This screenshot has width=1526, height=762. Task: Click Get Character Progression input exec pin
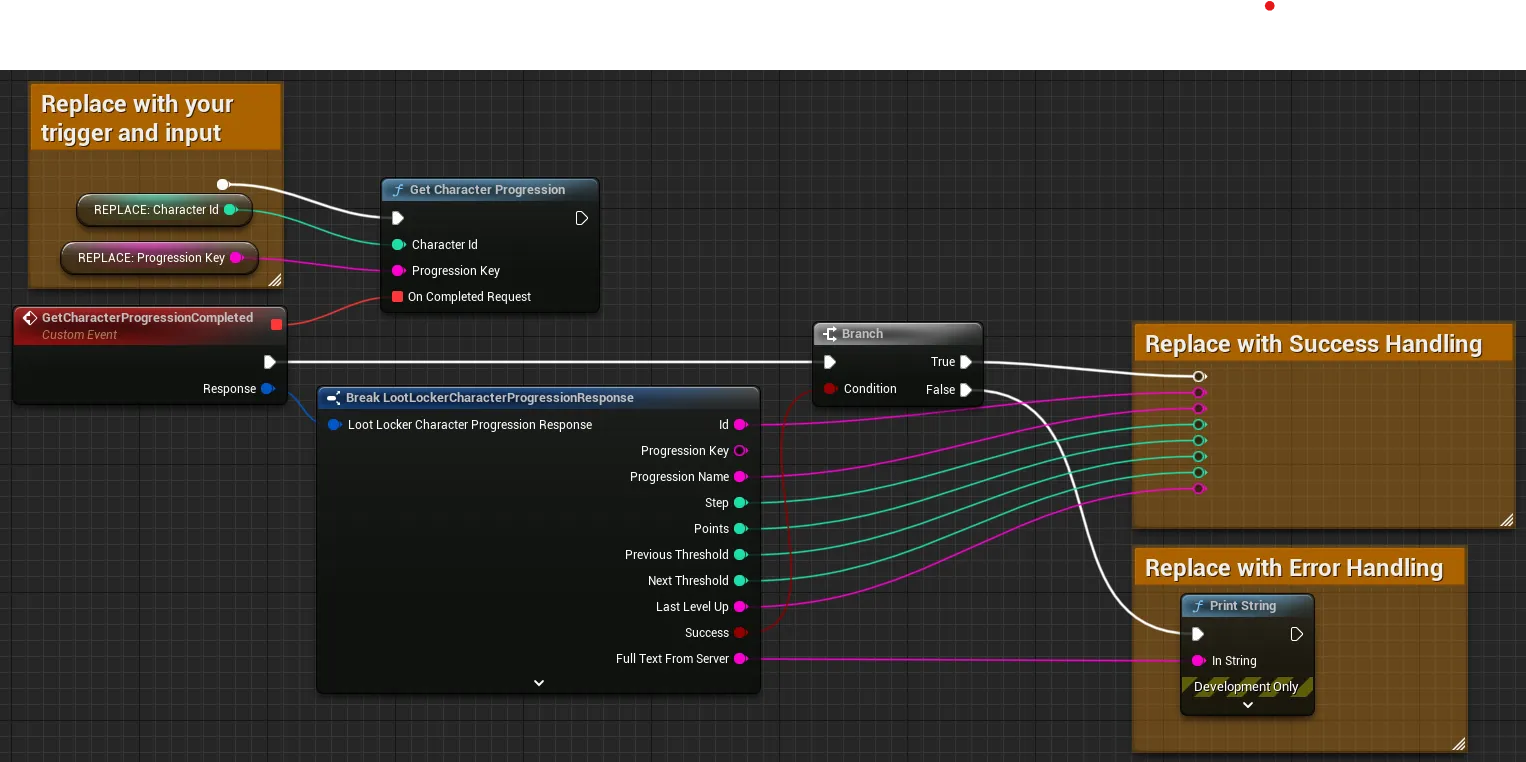pyautogui.click(x=398, y=218)
